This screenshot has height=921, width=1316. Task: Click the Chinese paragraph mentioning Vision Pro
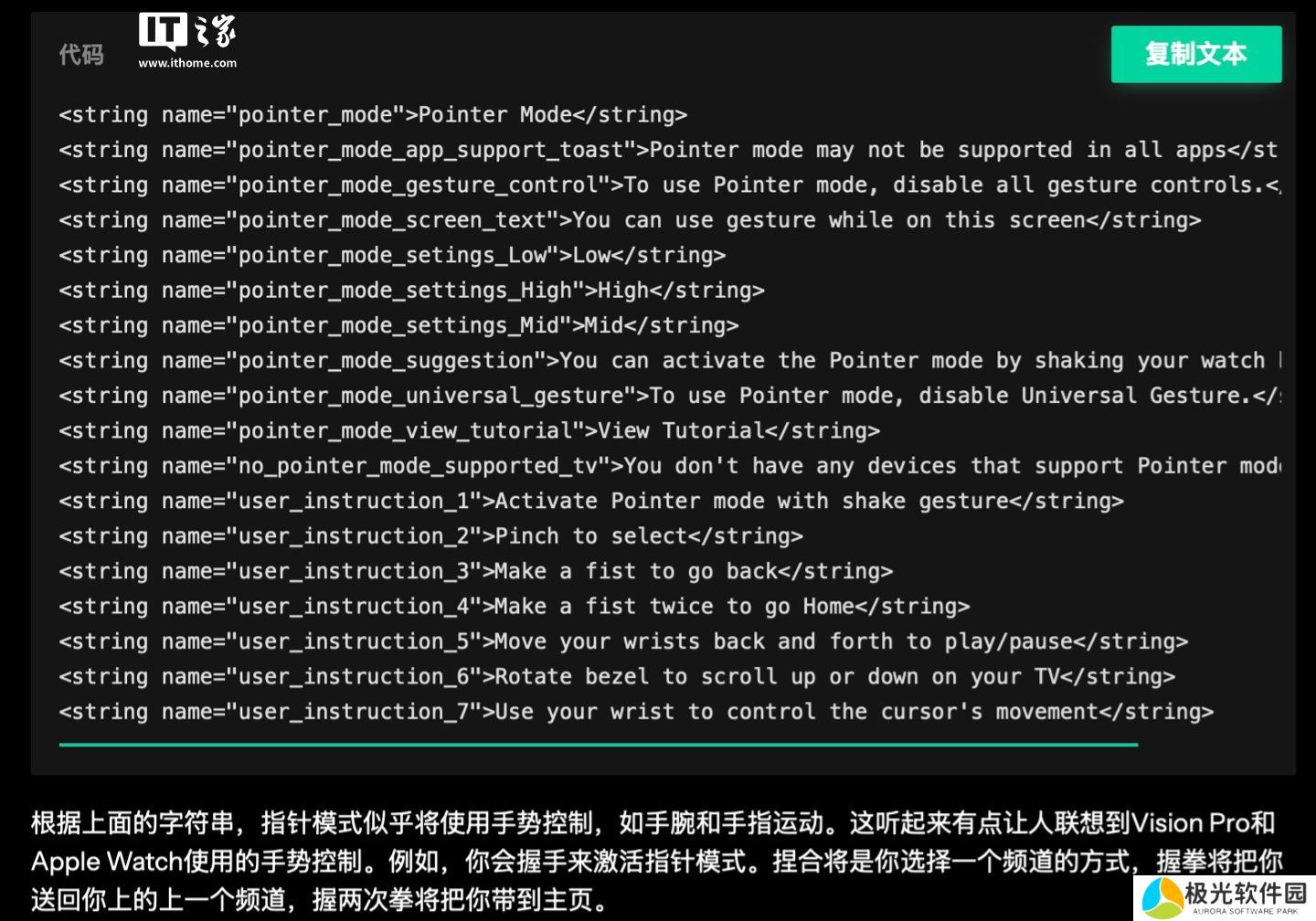click(656, 861)
